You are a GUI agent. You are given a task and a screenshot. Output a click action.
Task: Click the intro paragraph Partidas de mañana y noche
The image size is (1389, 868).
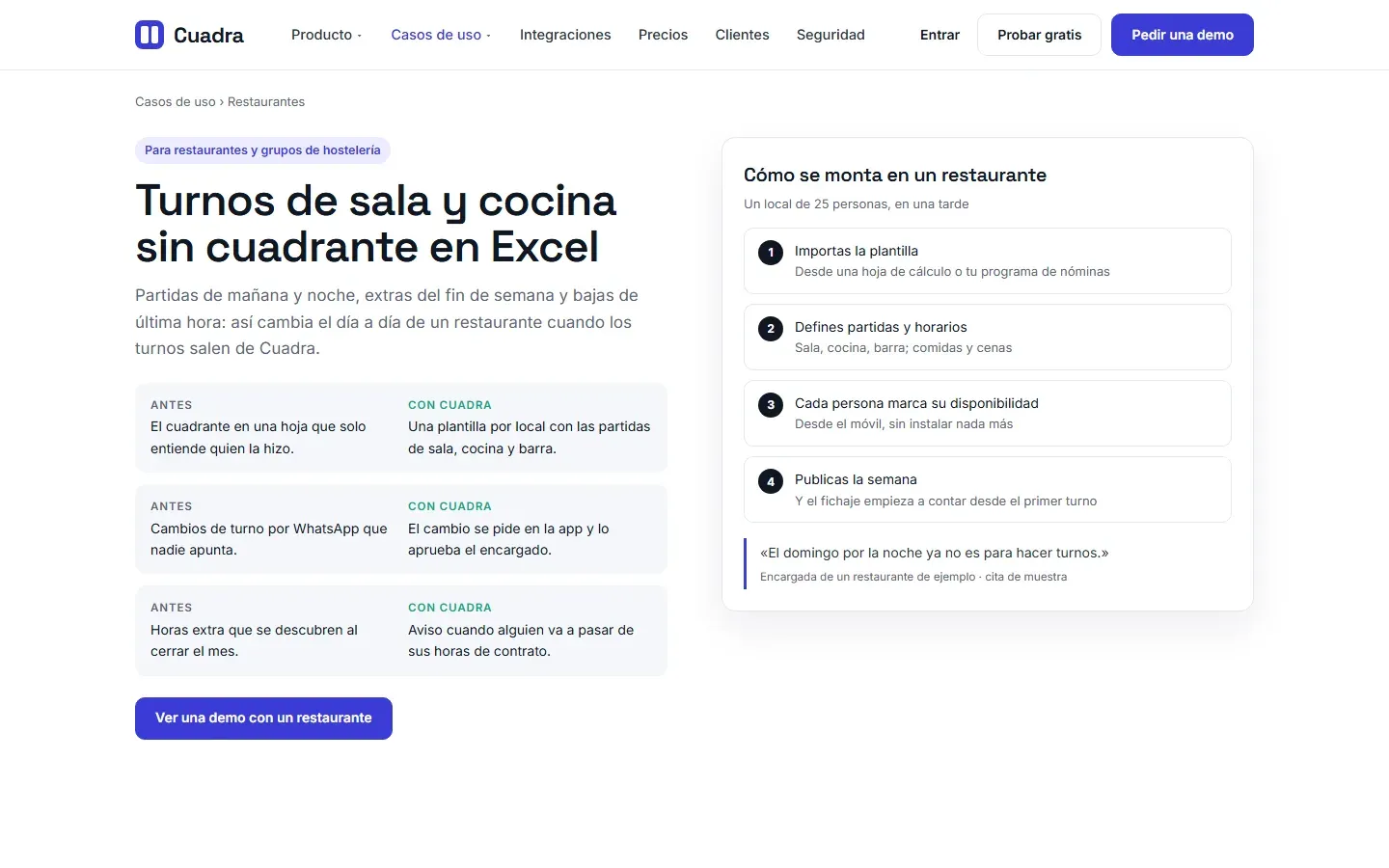(x=387, y=322)
